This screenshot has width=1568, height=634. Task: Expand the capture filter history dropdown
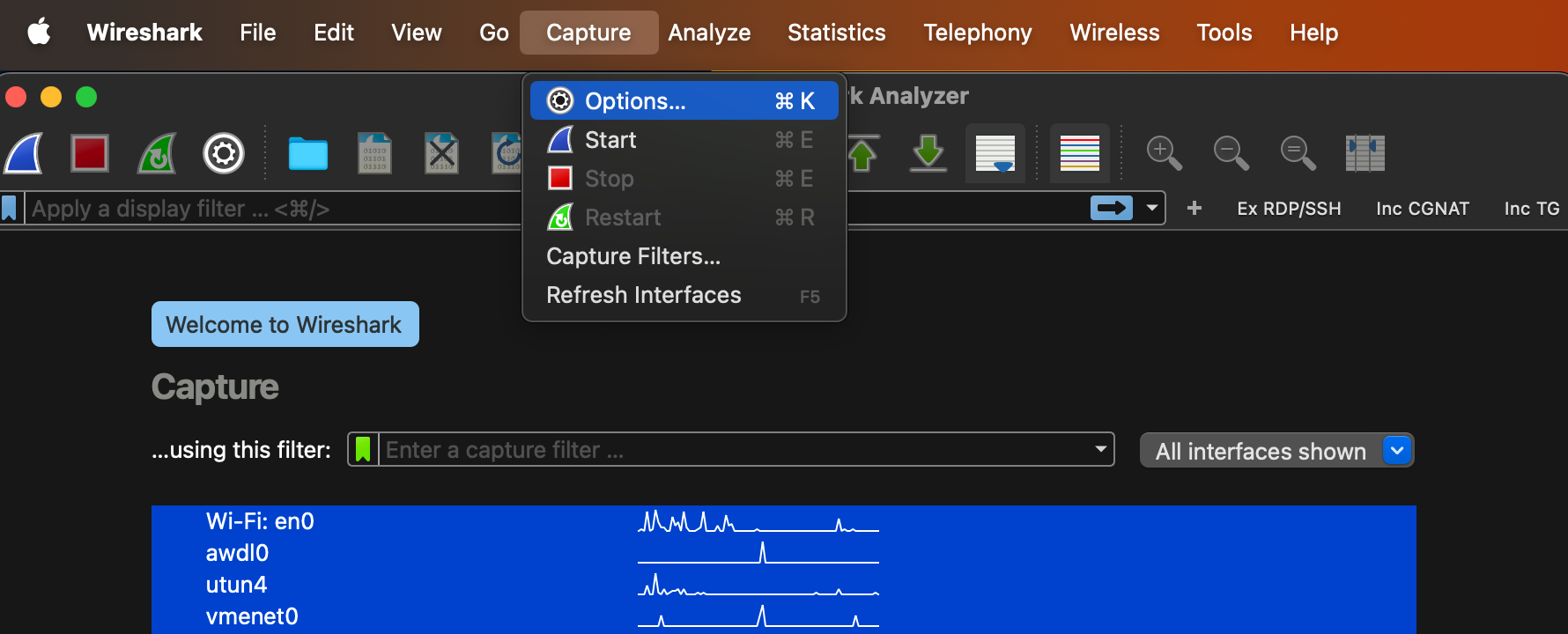pos(1101,449)
